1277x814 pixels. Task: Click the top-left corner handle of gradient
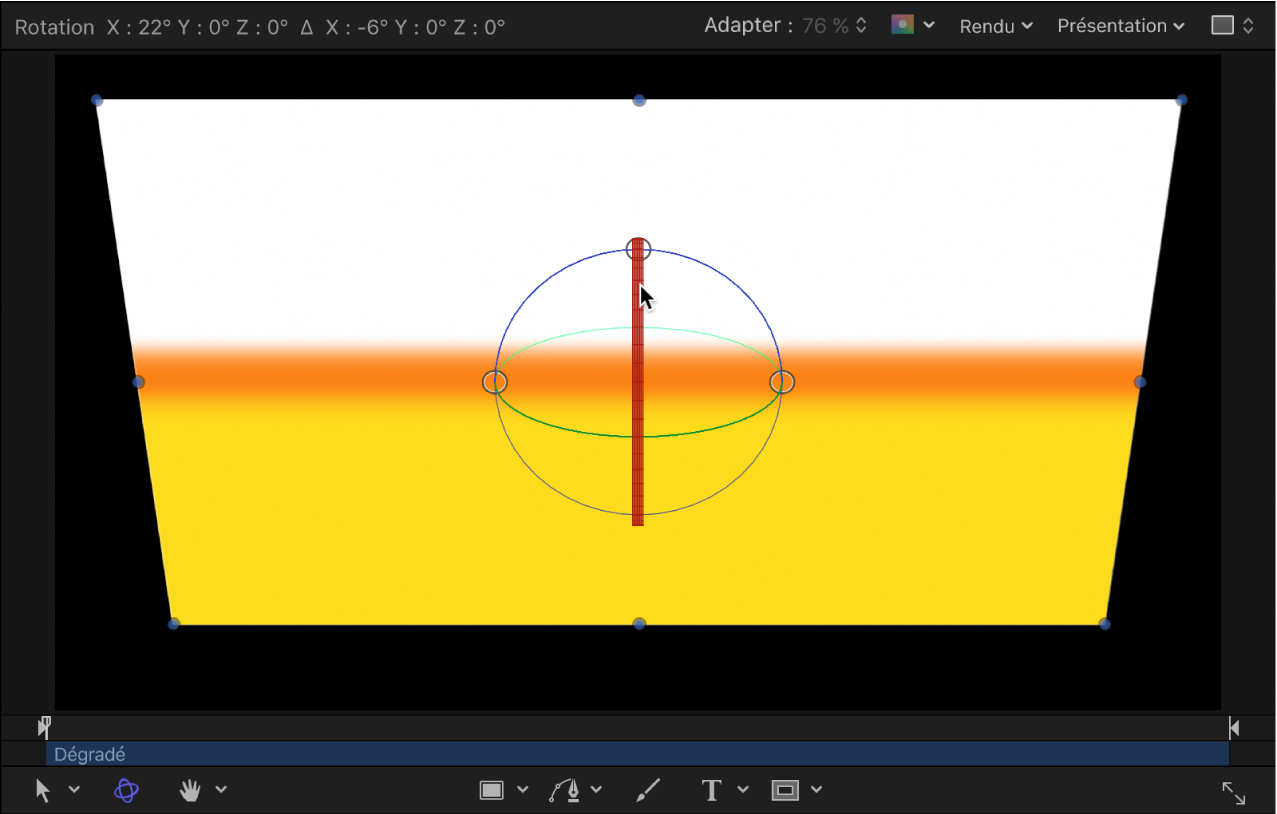[x=97, y=100]
